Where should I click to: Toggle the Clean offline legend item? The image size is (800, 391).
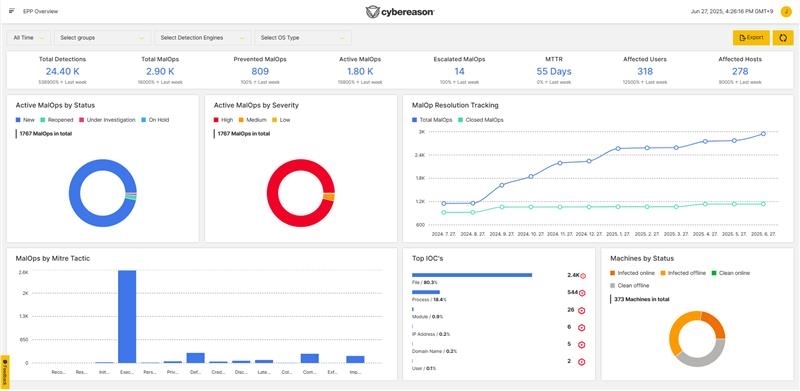(630, 285)
